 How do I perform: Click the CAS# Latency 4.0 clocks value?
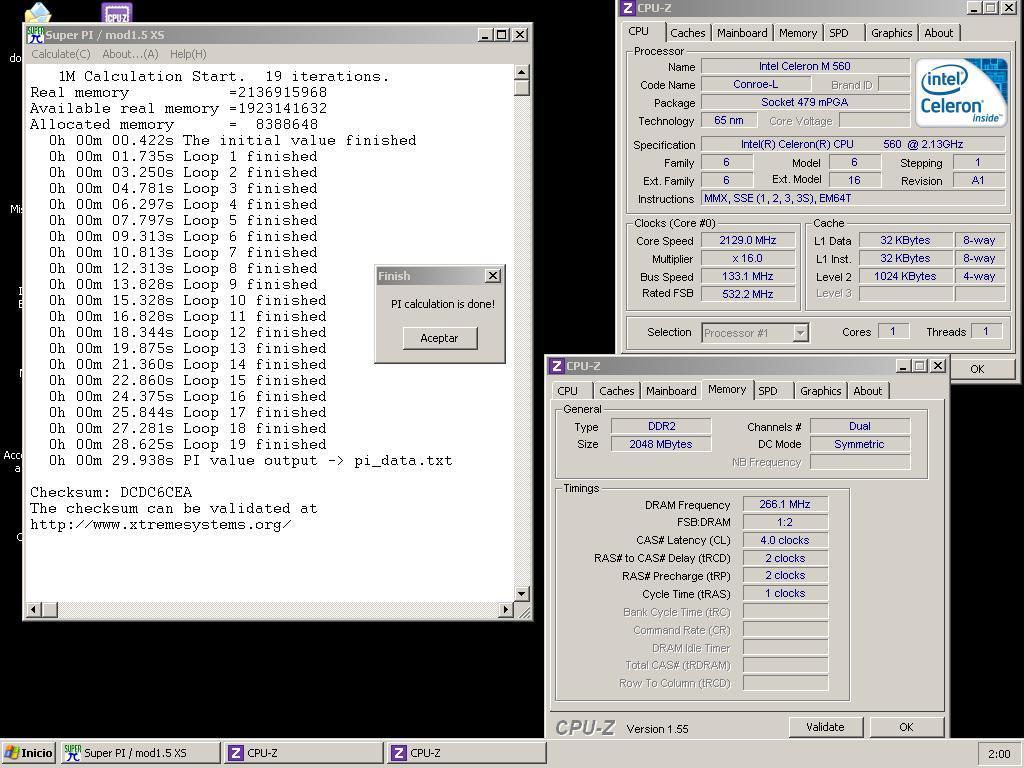point(785,540)
